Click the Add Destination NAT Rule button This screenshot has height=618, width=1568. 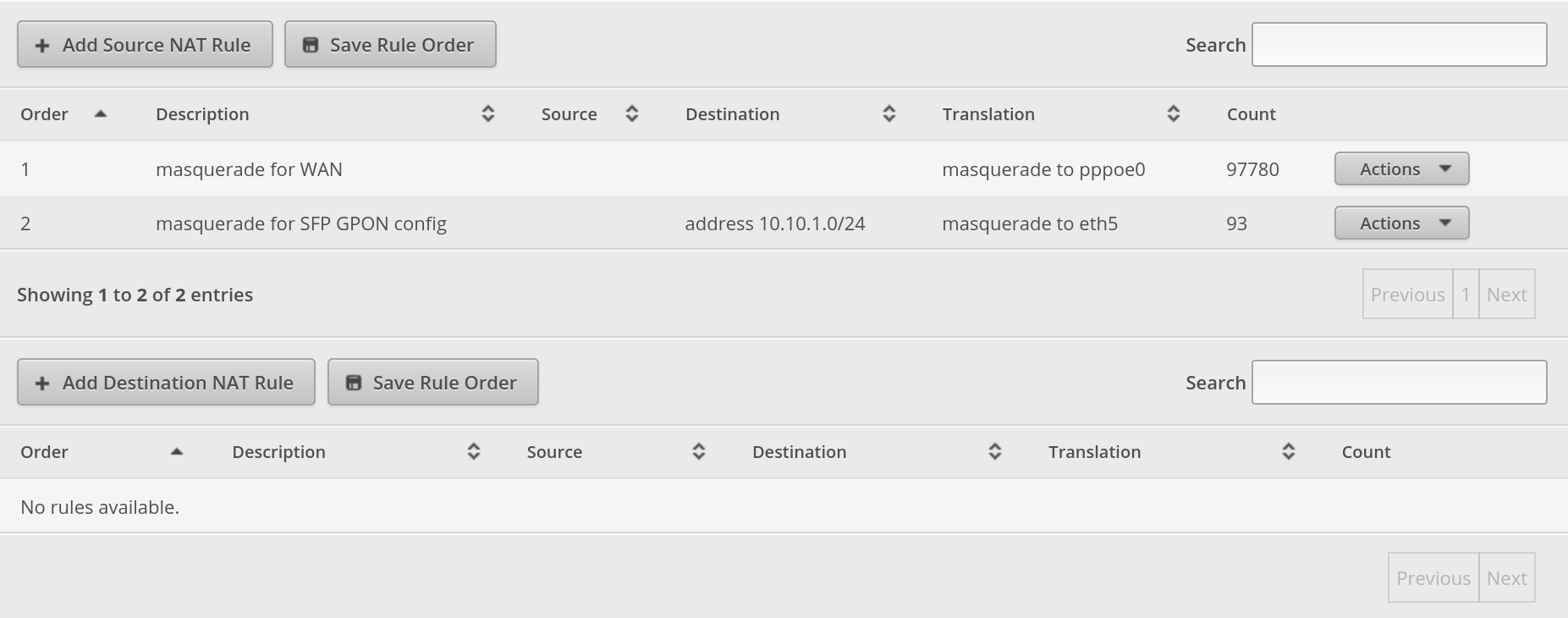(166, 383)
